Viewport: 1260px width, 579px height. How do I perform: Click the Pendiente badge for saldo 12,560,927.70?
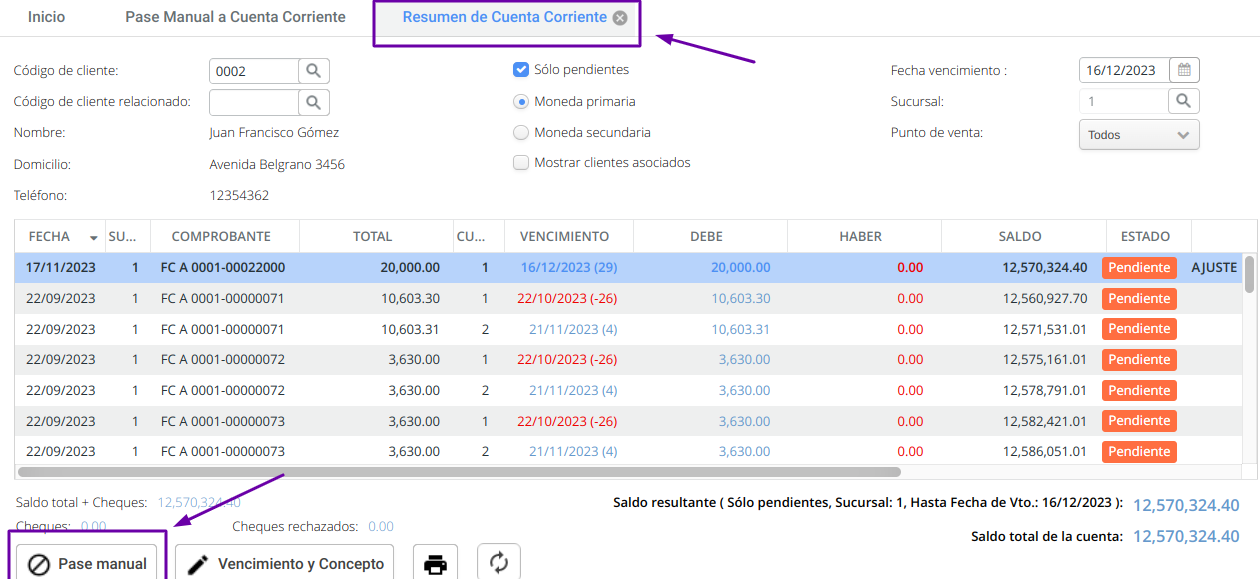tap(1139, 299)
